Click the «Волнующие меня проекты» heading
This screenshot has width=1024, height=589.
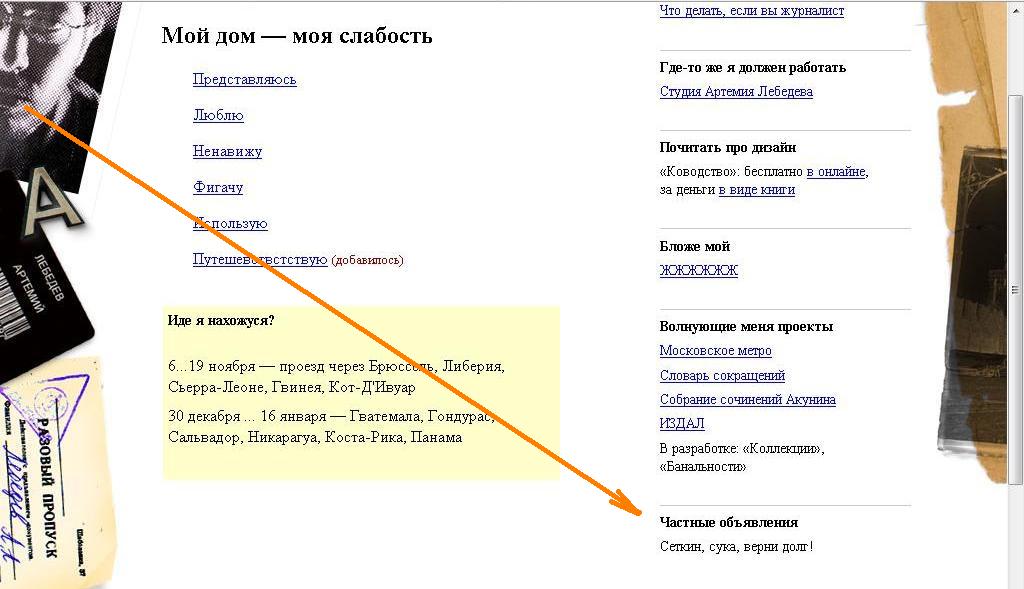(746, 326)
